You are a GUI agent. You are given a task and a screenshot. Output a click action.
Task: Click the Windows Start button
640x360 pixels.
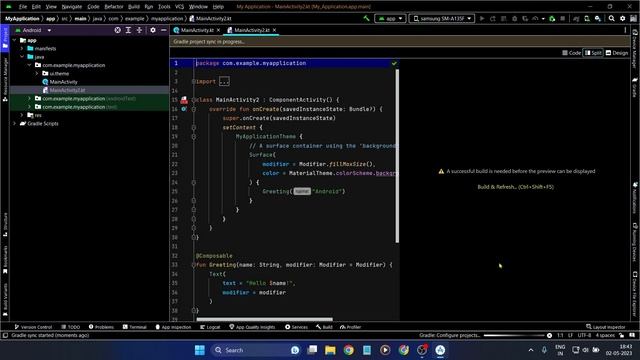[x=200, y=350]
